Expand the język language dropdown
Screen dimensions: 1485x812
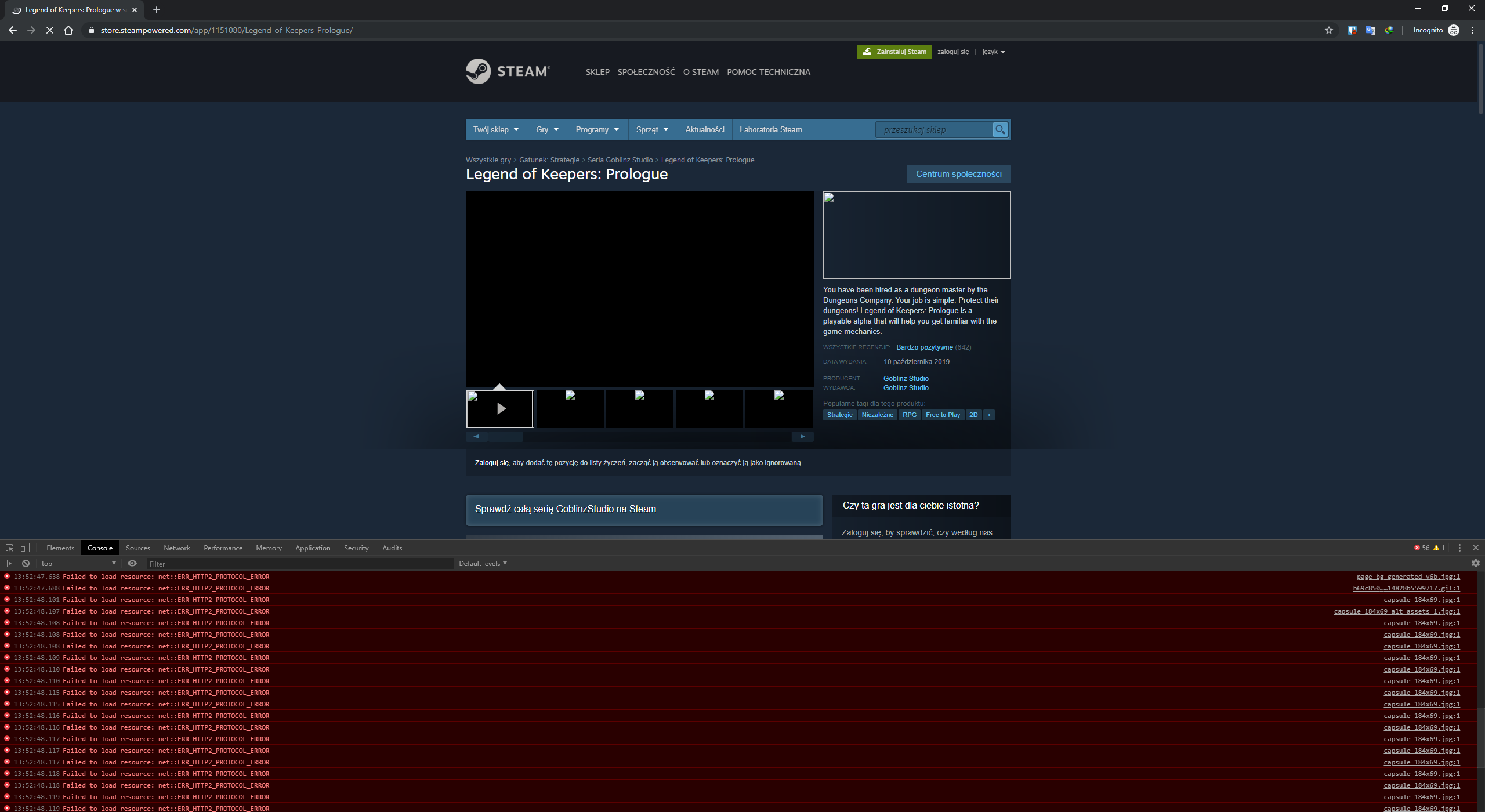click(993, 52)
